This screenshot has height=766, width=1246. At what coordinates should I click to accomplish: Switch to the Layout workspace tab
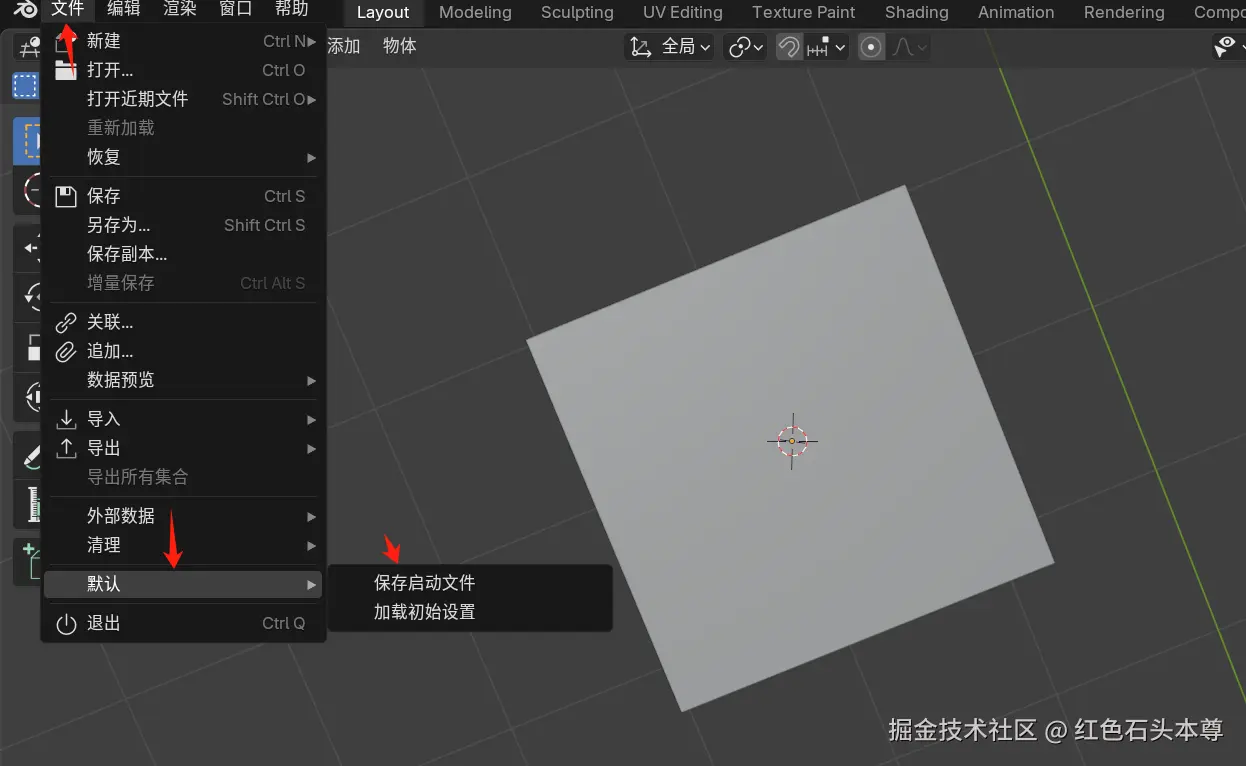point(383,12)
